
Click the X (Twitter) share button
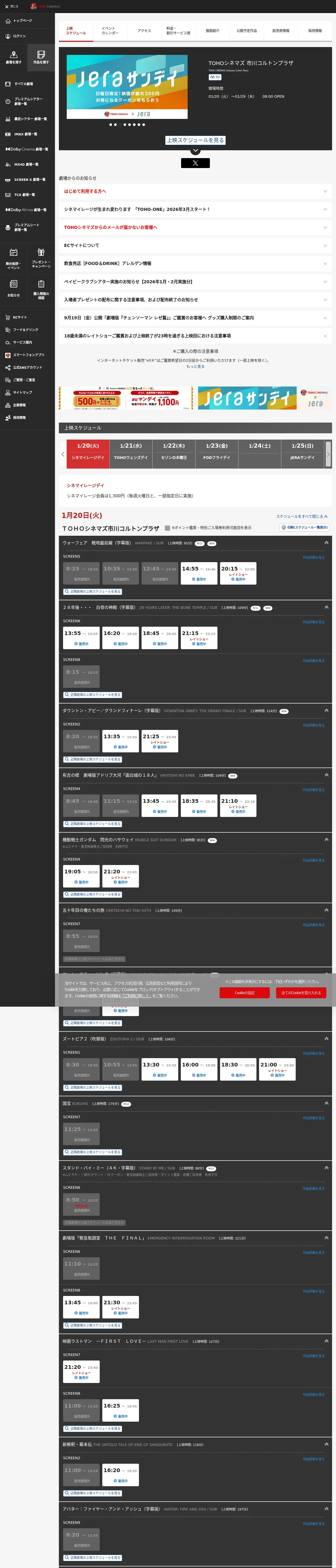(x=195, y=163)
